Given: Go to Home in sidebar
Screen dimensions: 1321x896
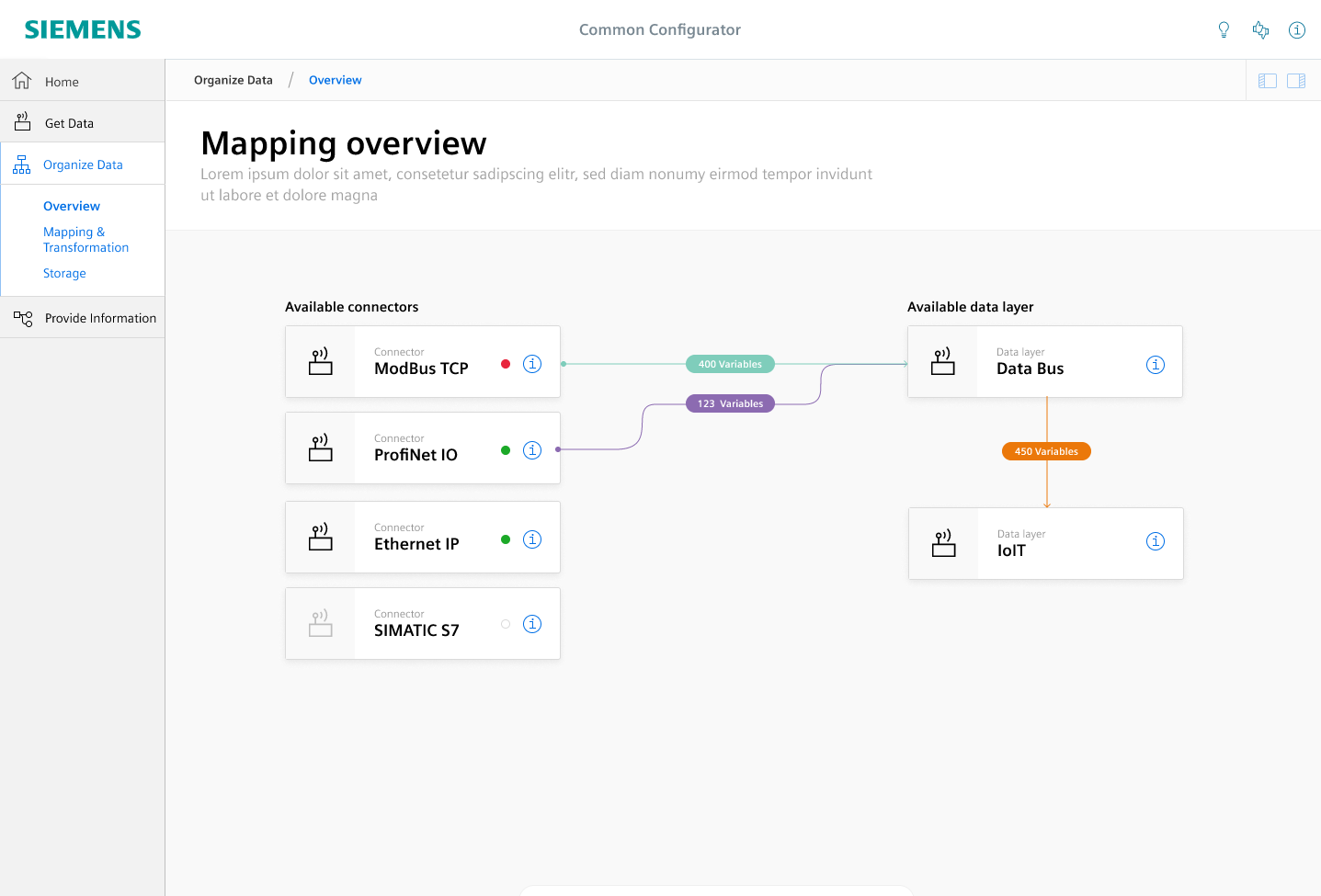Looking at the screenshot, I should click(62, 82).
